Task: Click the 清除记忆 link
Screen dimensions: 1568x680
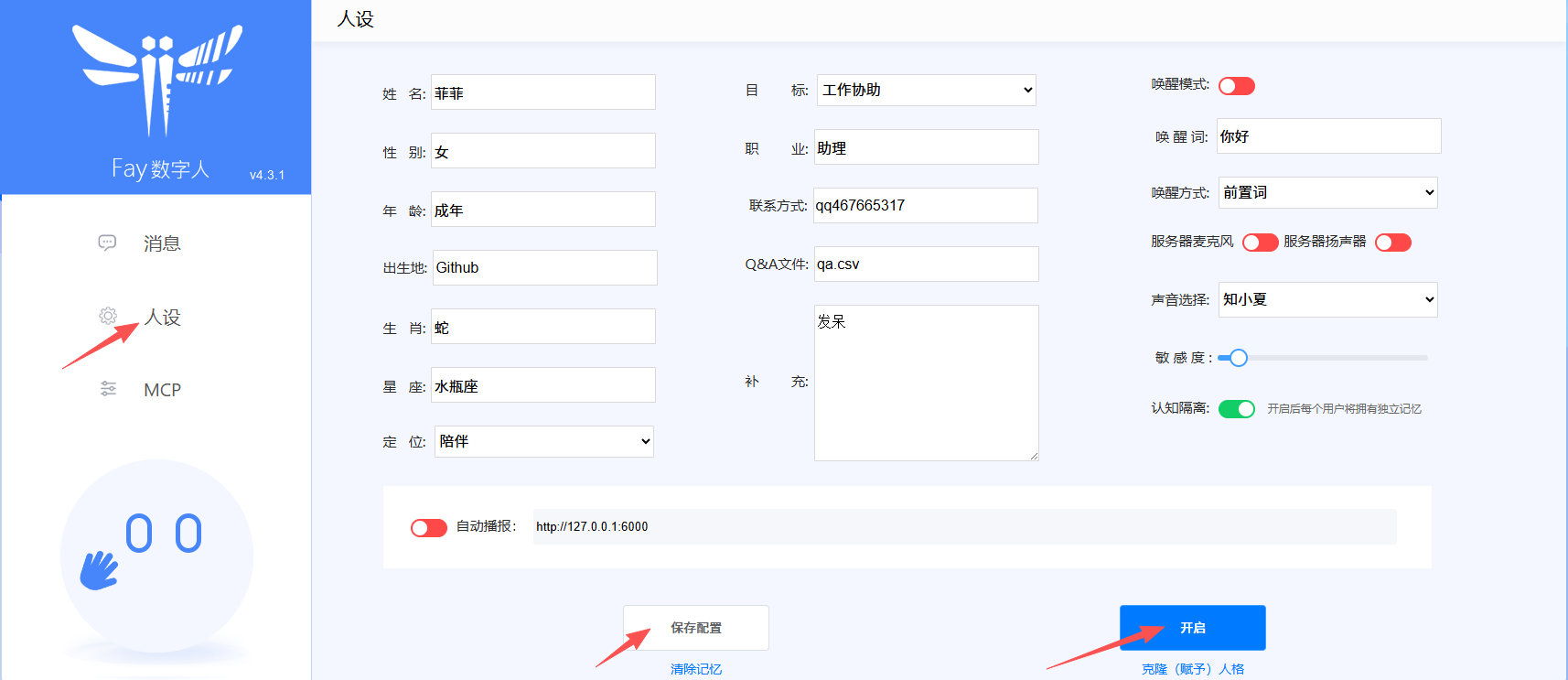Action: pos(696,669)
